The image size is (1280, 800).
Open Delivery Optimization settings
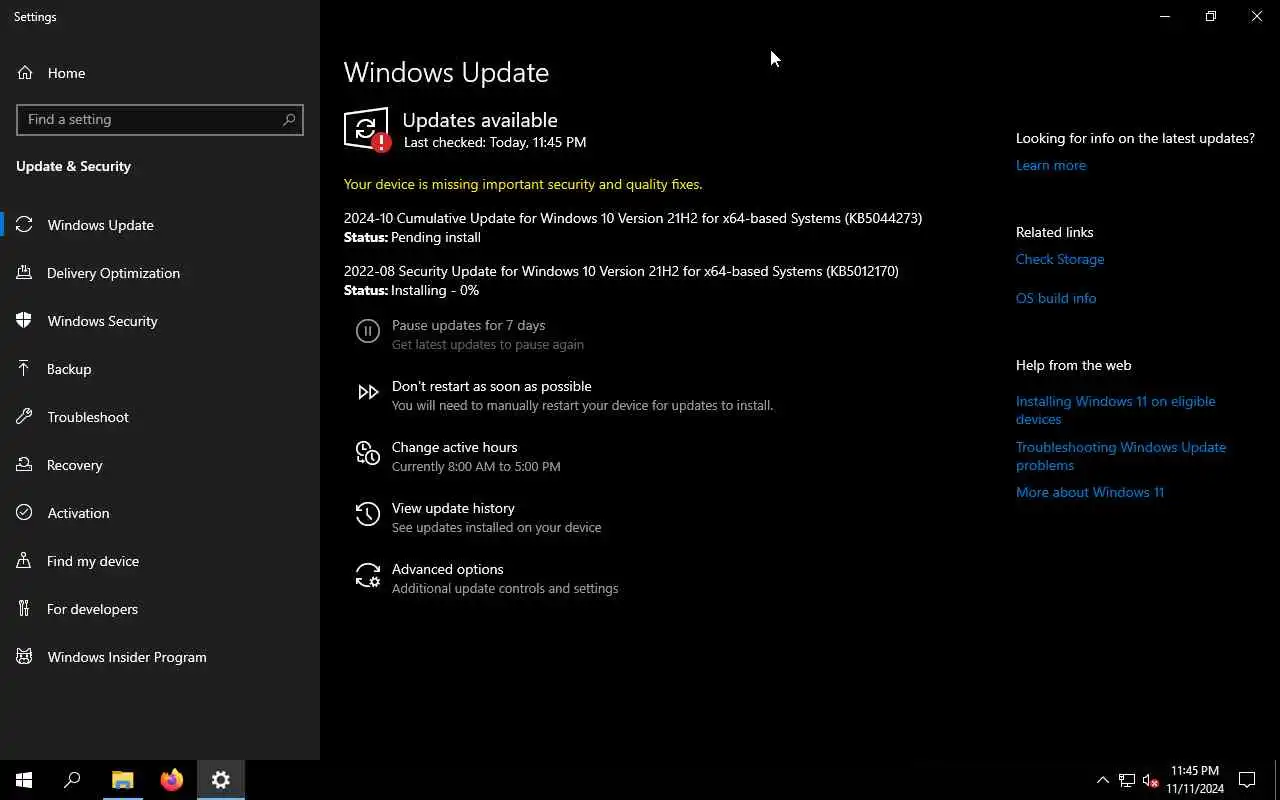[x=160, y=273]
